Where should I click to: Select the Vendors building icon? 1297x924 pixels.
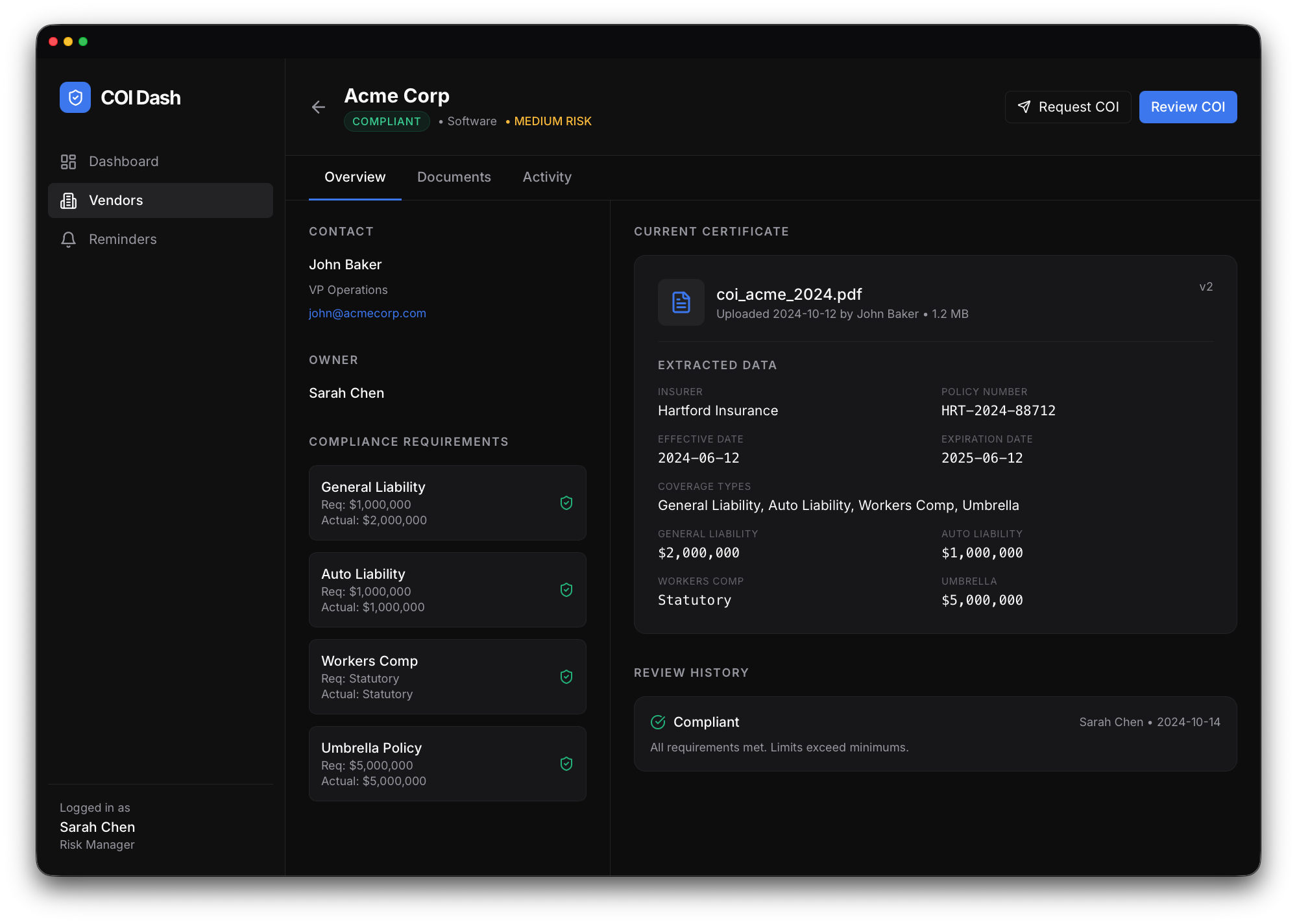[68, 201]
